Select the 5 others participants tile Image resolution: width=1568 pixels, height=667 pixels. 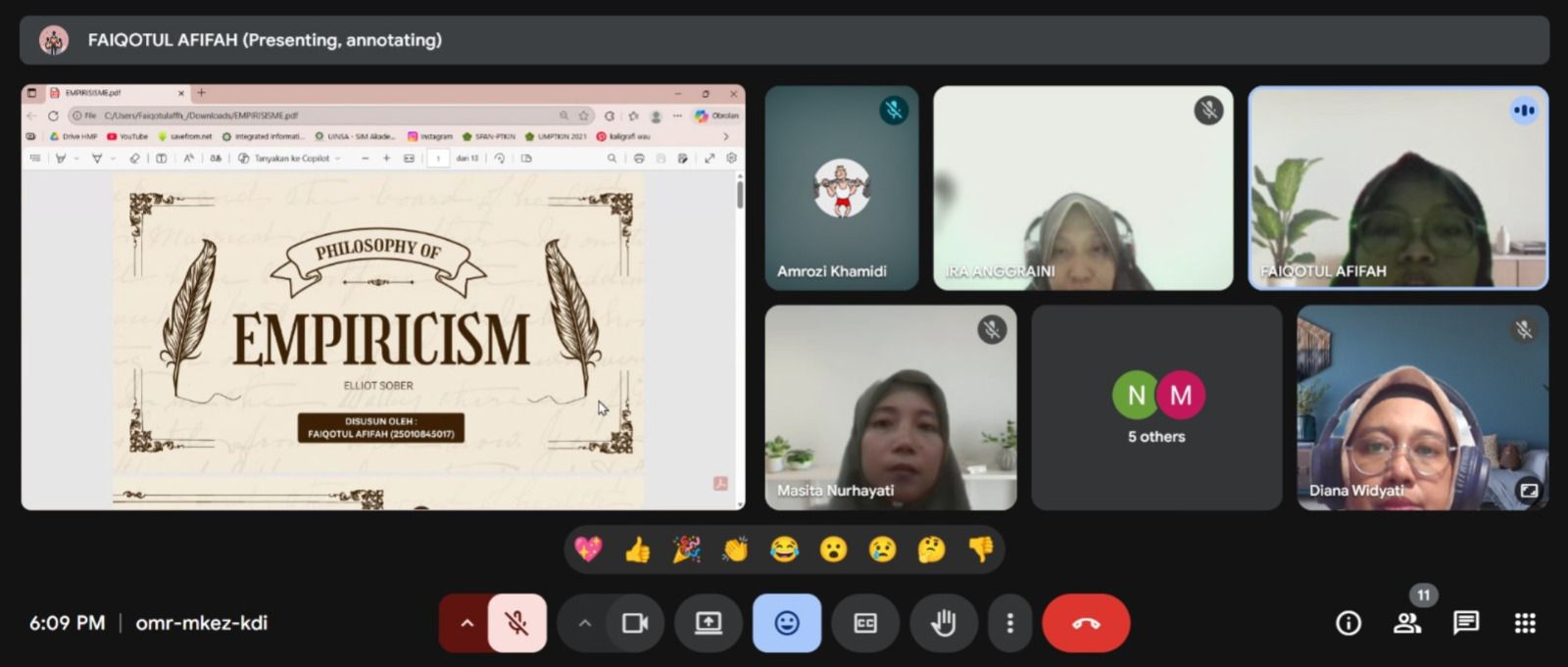(x=1156, y=407)
